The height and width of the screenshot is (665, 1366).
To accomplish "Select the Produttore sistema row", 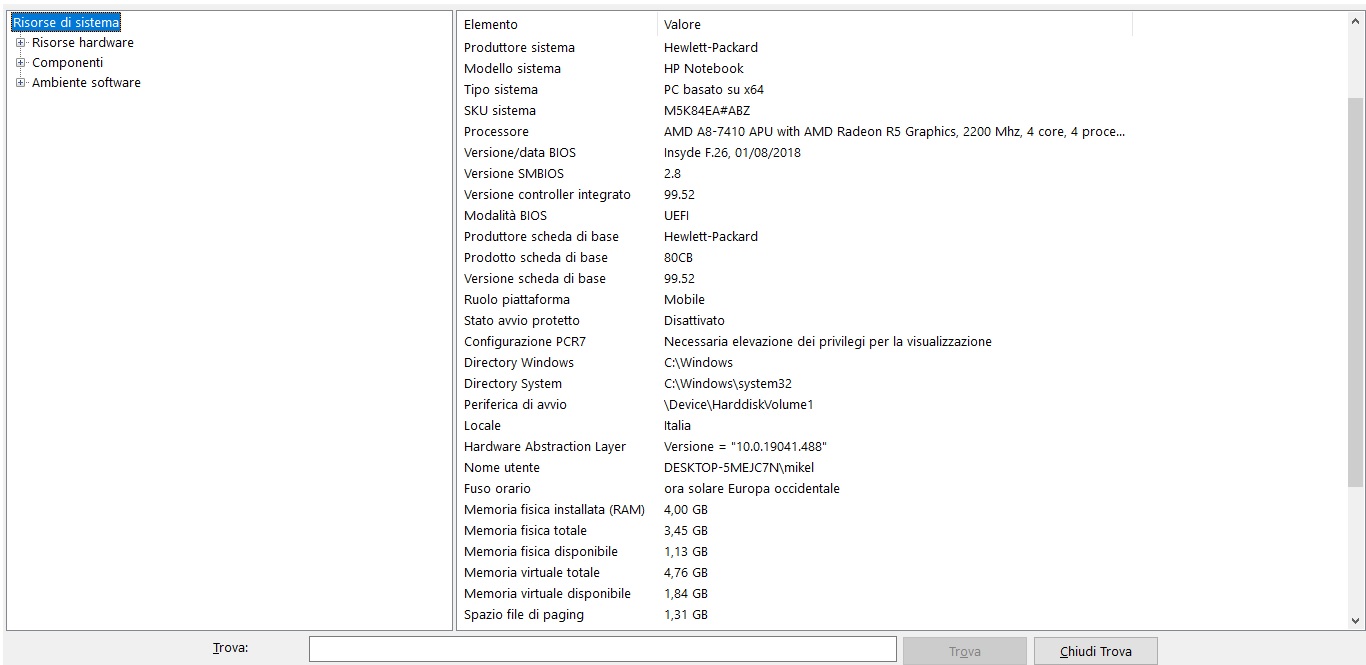I will (x=795, y=47).
